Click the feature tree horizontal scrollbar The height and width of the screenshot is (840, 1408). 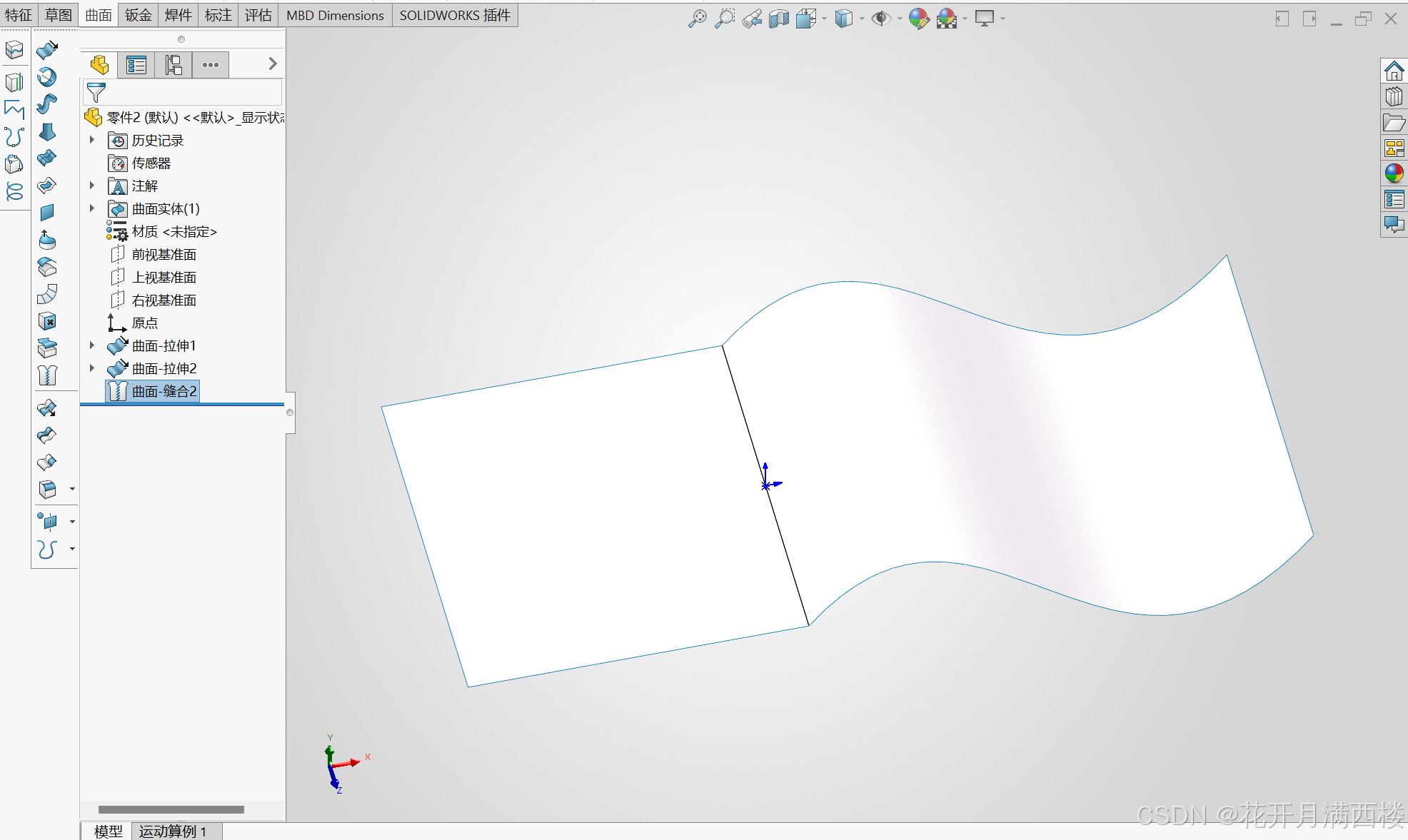(171, 809)
